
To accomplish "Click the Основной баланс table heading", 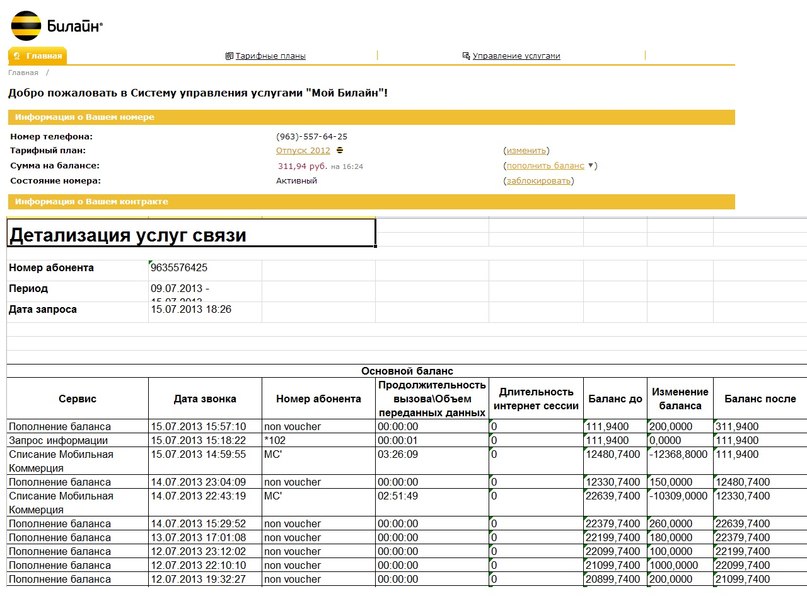I will pyautogui.click(x=407, y=370).
